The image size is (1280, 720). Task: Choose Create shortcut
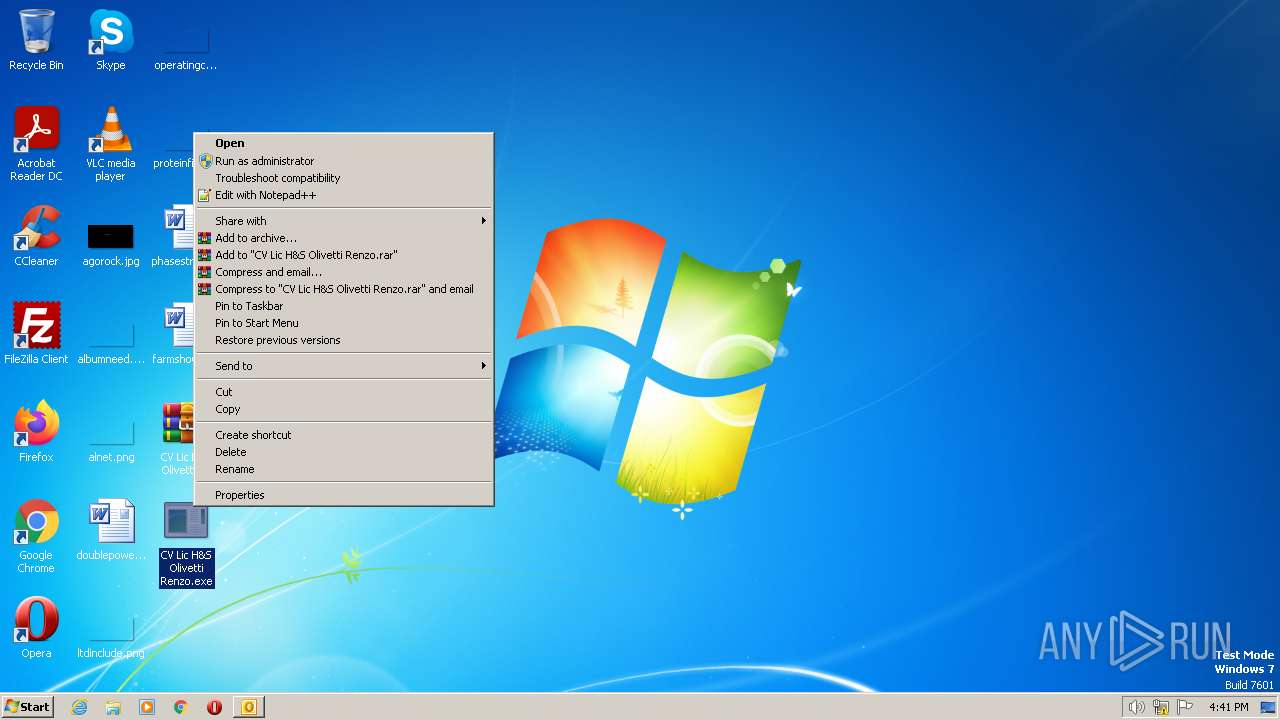tap(343, 435)
